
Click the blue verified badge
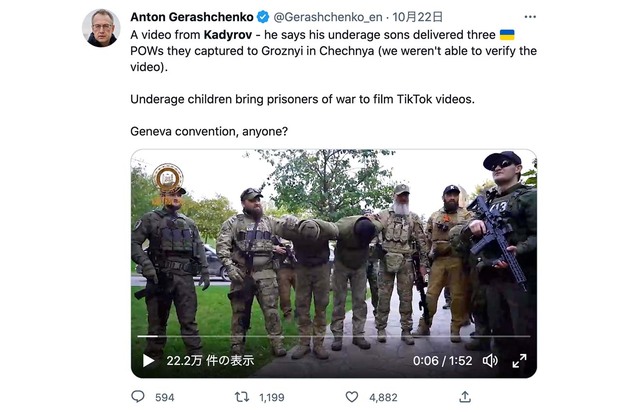click(x=262, y=17)
